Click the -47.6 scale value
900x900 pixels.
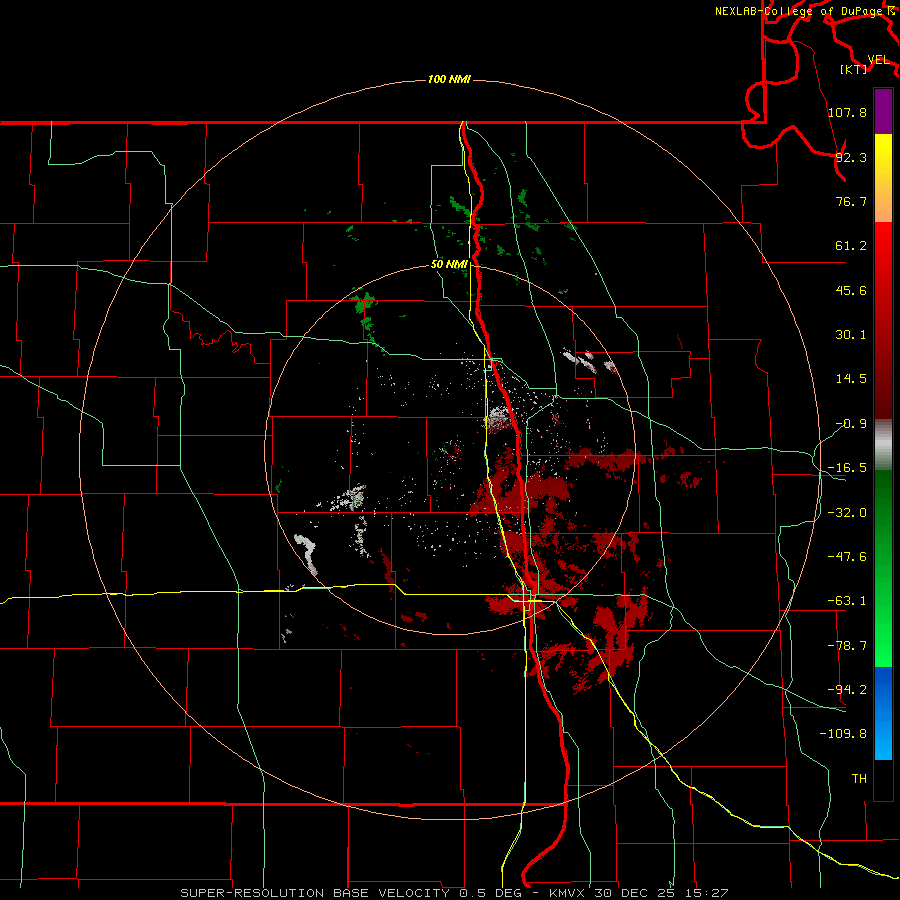(847, 557)
